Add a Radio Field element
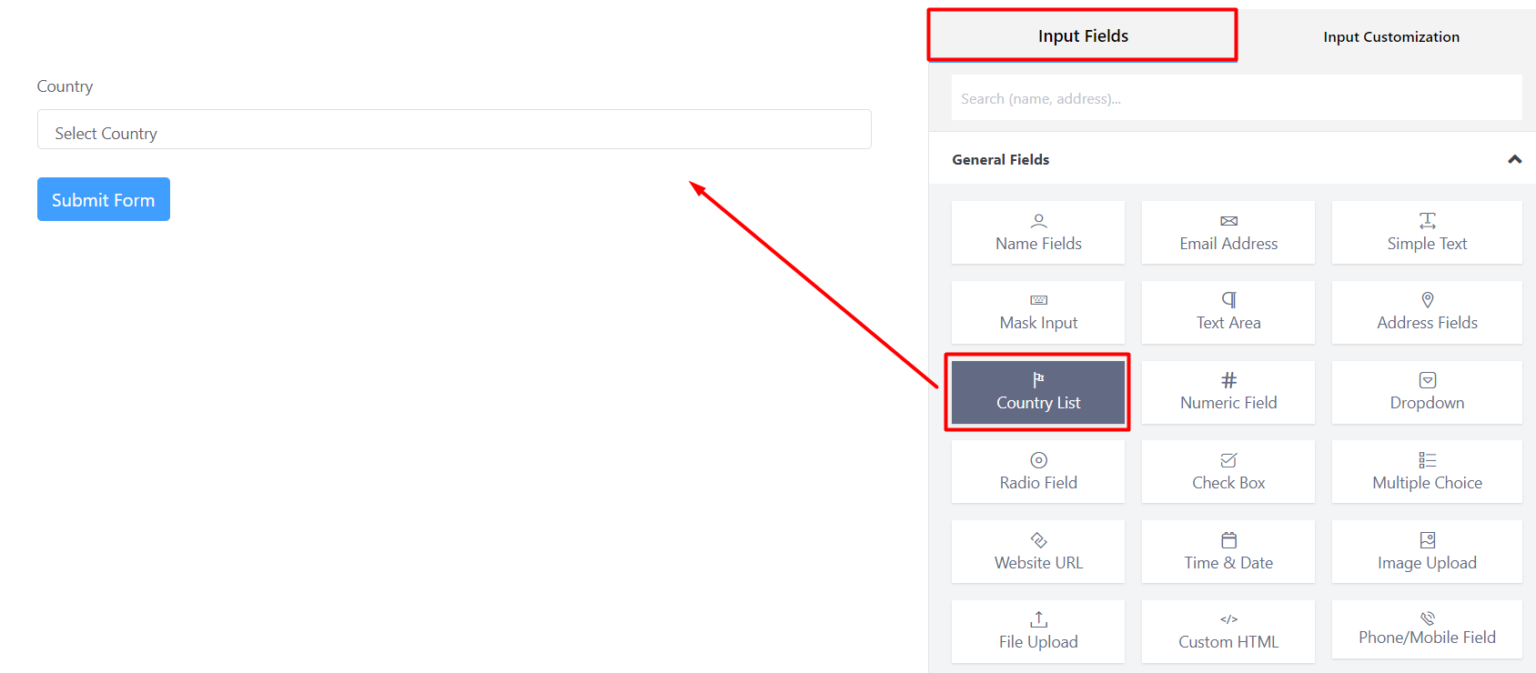 [1038, 471]
